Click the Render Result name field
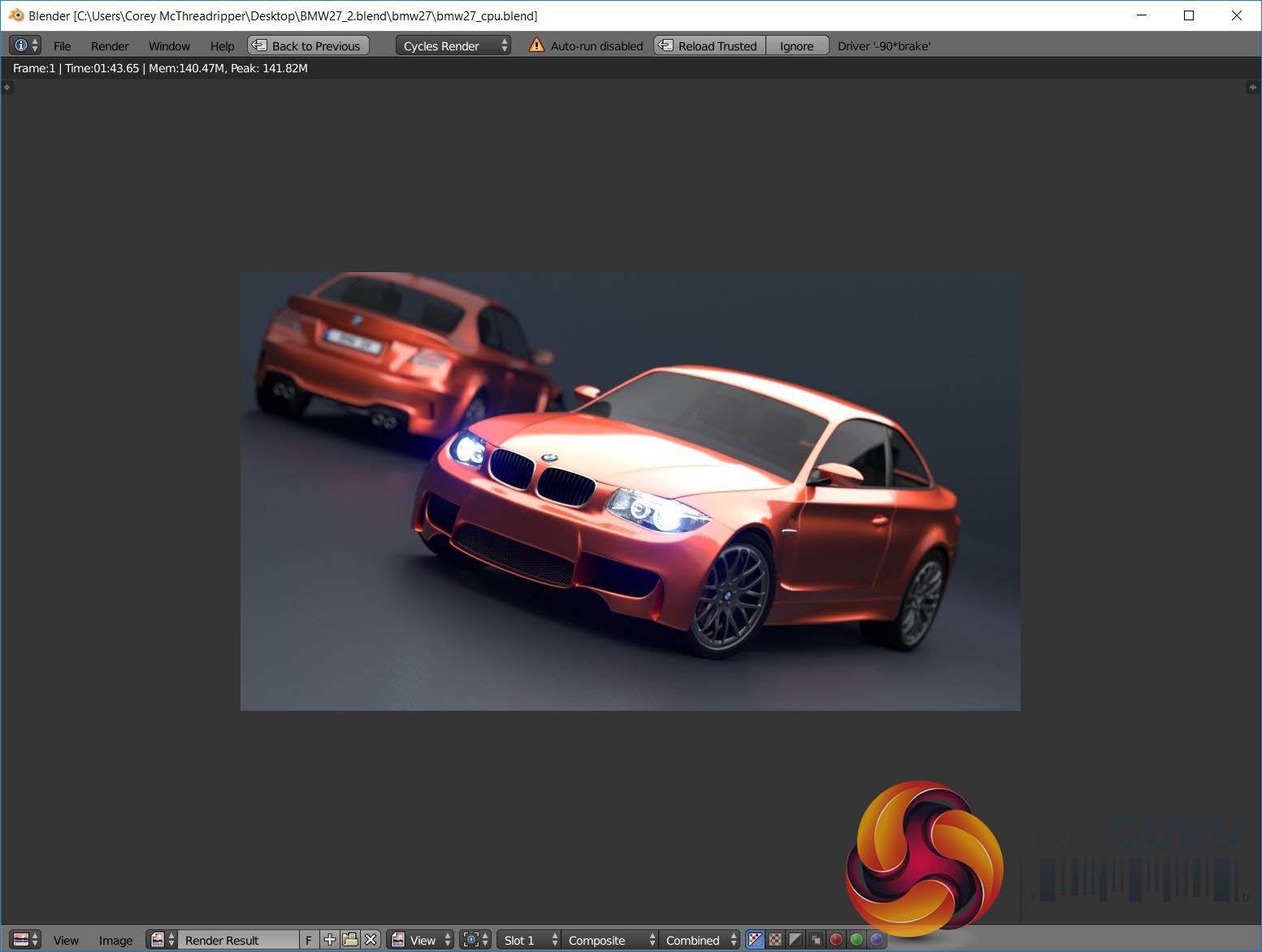This screenshot has width=1262, height=952. [x=237, y=940]
